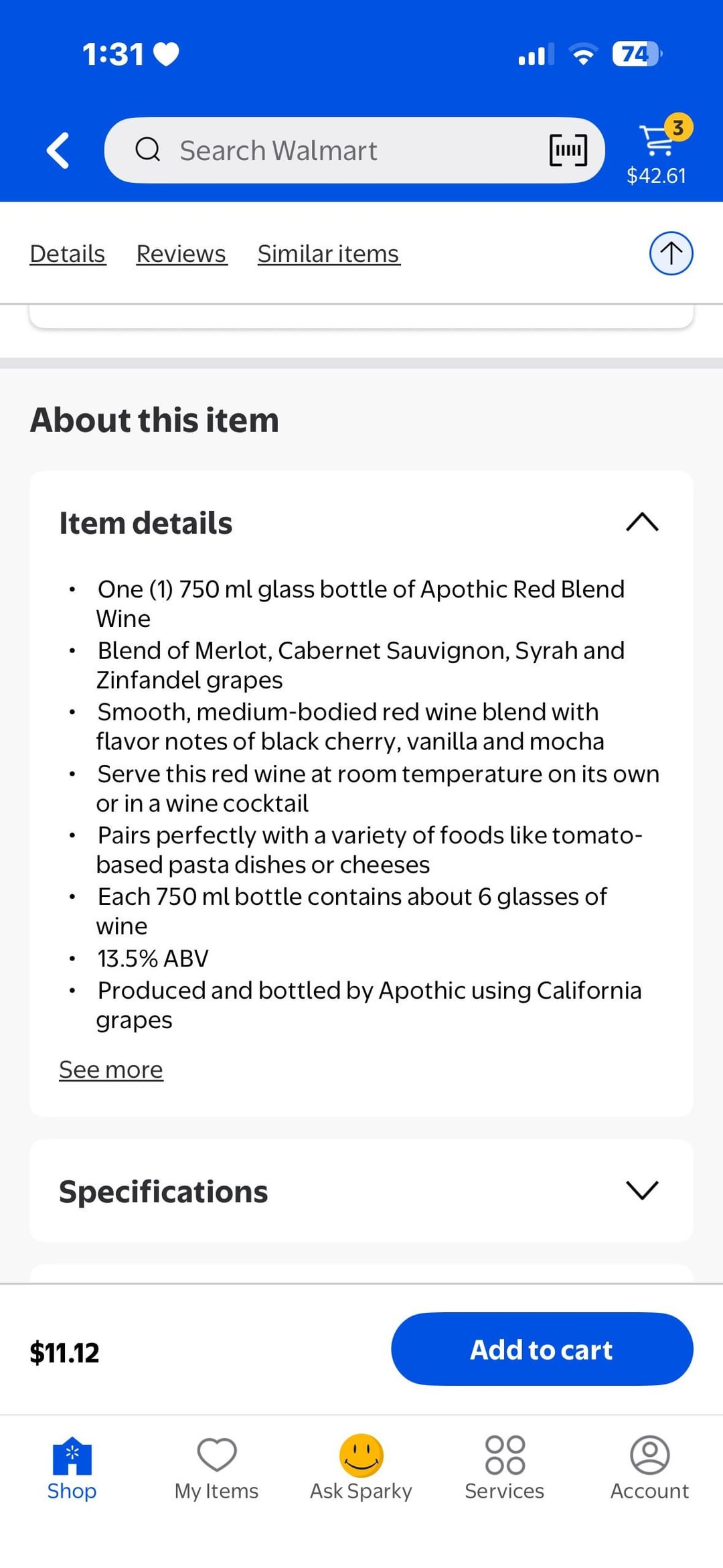Screen dimensions: 723x1568
Task: Open the Services grid icon
Action: [x=505, y=1455]
